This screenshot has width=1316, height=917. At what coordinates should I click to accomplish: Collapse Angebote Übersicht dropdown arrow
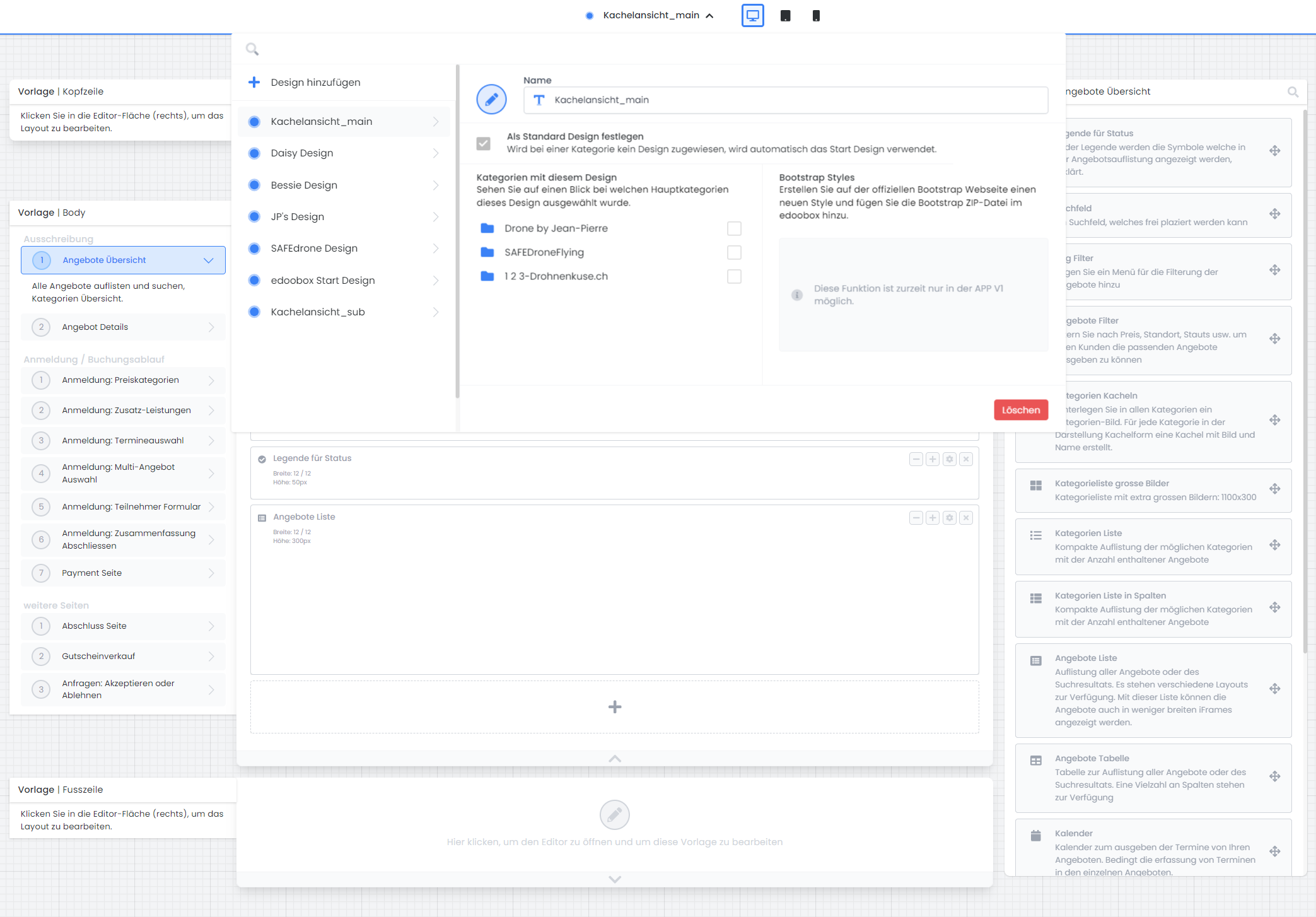pos(209,260)
